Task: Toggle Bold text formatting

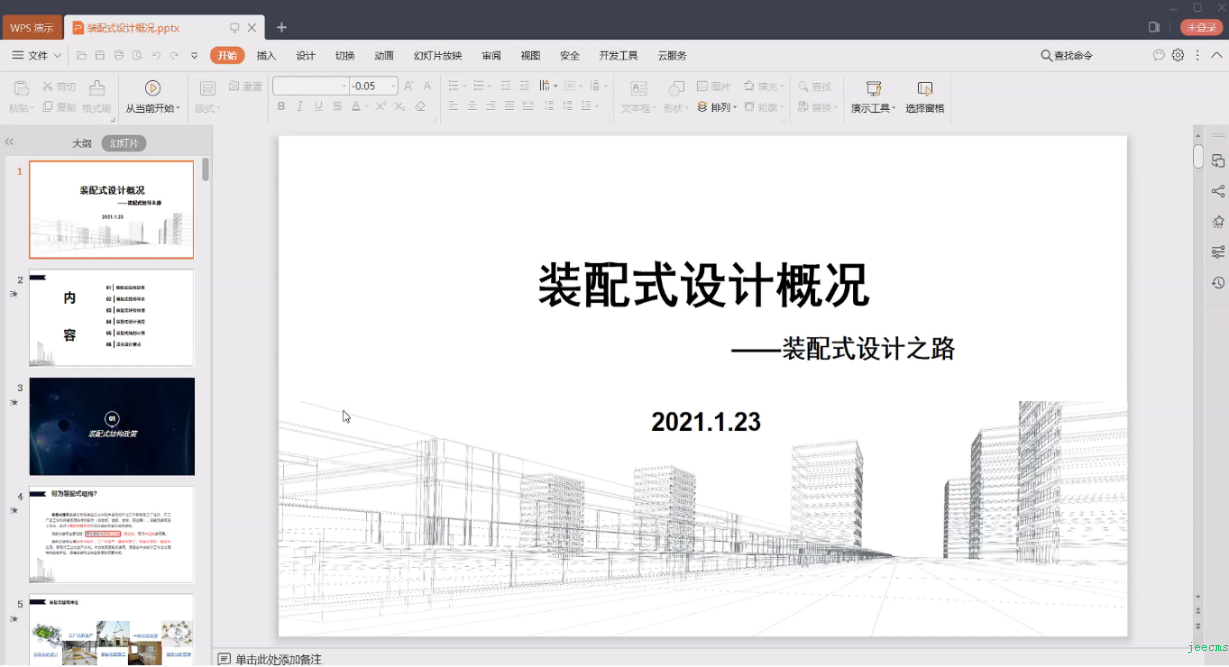Action: (x=281, y=106)
